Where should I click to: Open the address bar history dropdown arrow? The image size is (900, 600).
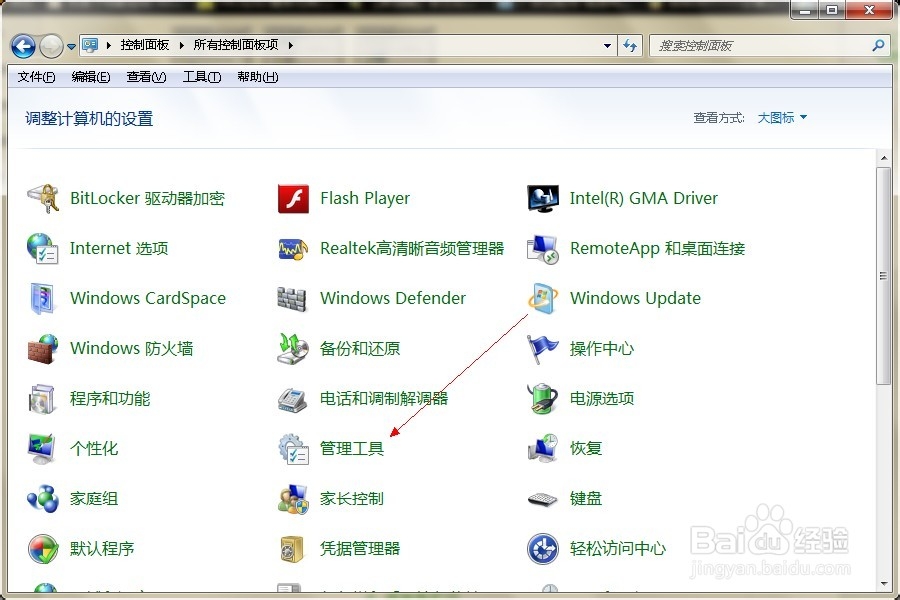coord(607,45)
